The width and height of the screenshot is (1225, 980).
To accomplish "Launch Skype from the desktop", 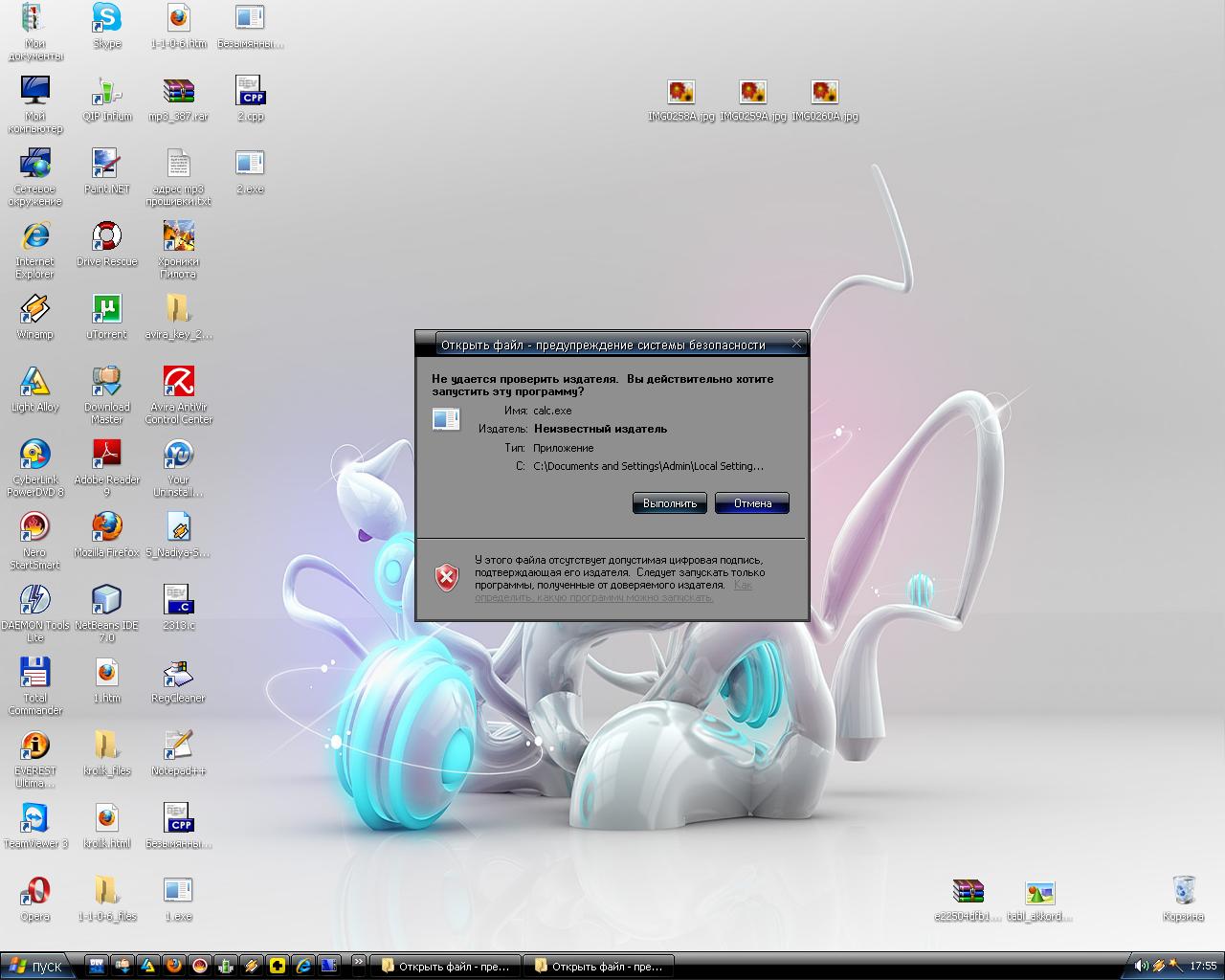I will (x=107, y=27).
